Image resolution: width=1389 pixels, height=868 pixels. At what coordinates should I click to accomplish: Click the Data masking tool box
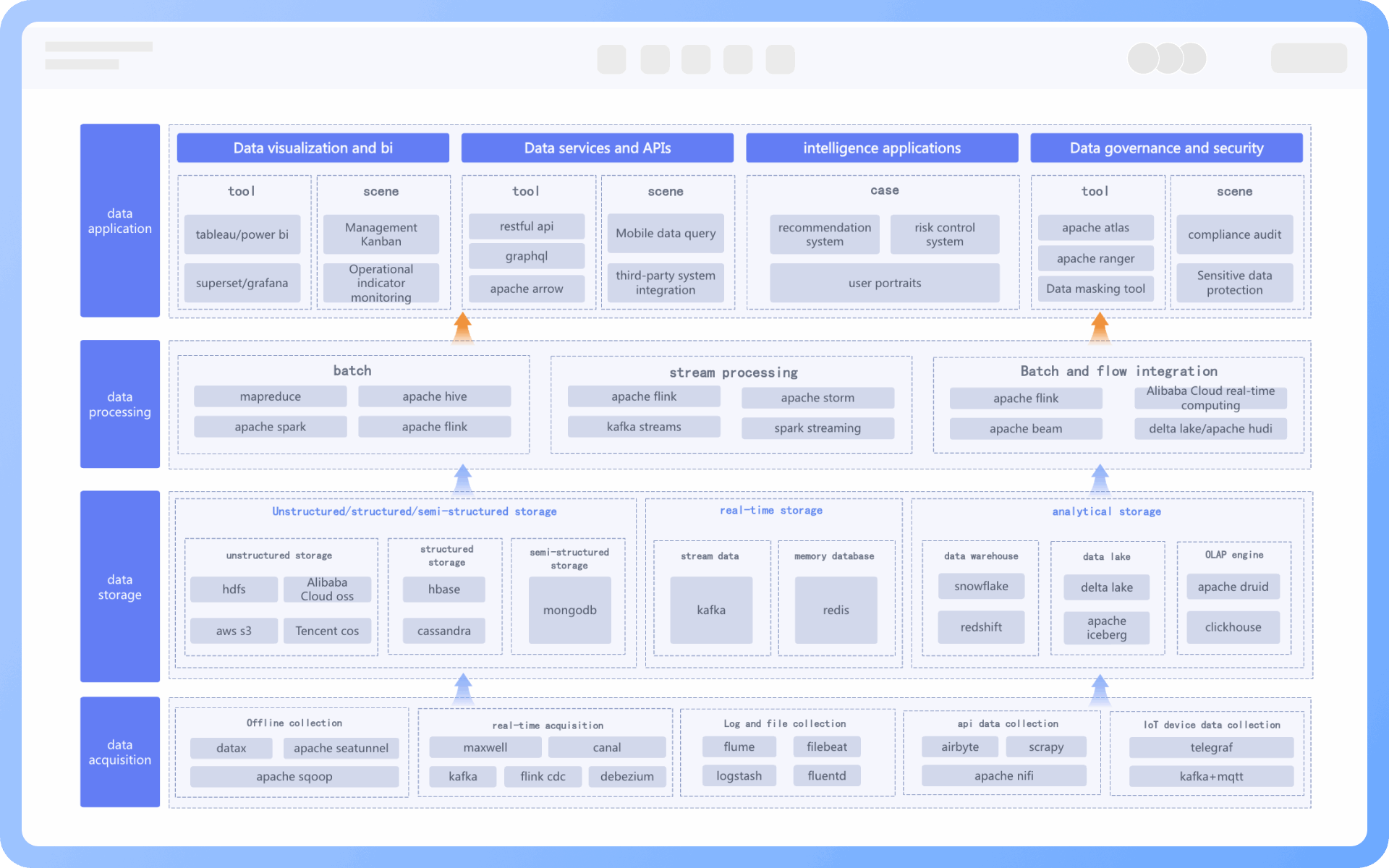(1095, 289)
